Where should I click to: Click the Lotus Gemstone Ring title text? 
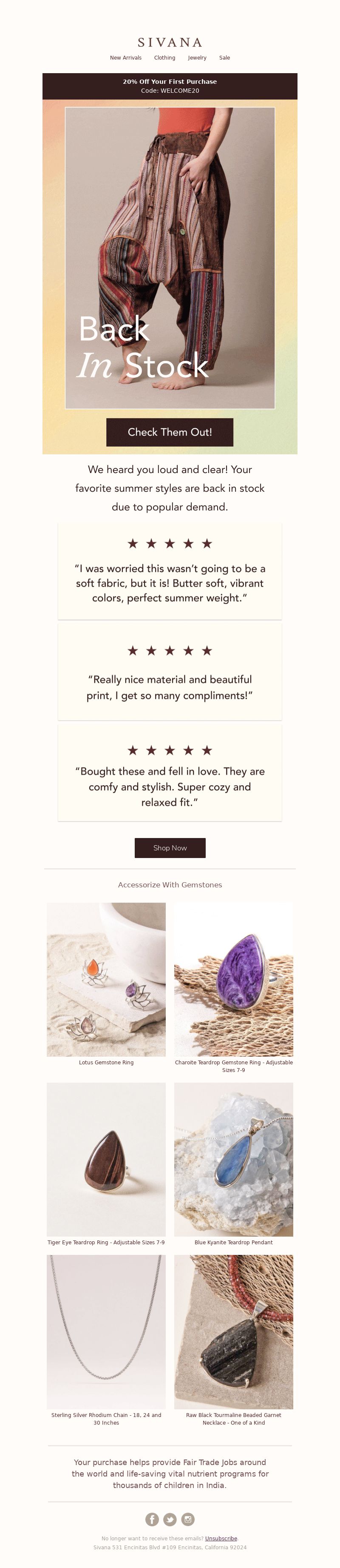pyautogui.click(x=106, y=1062)
